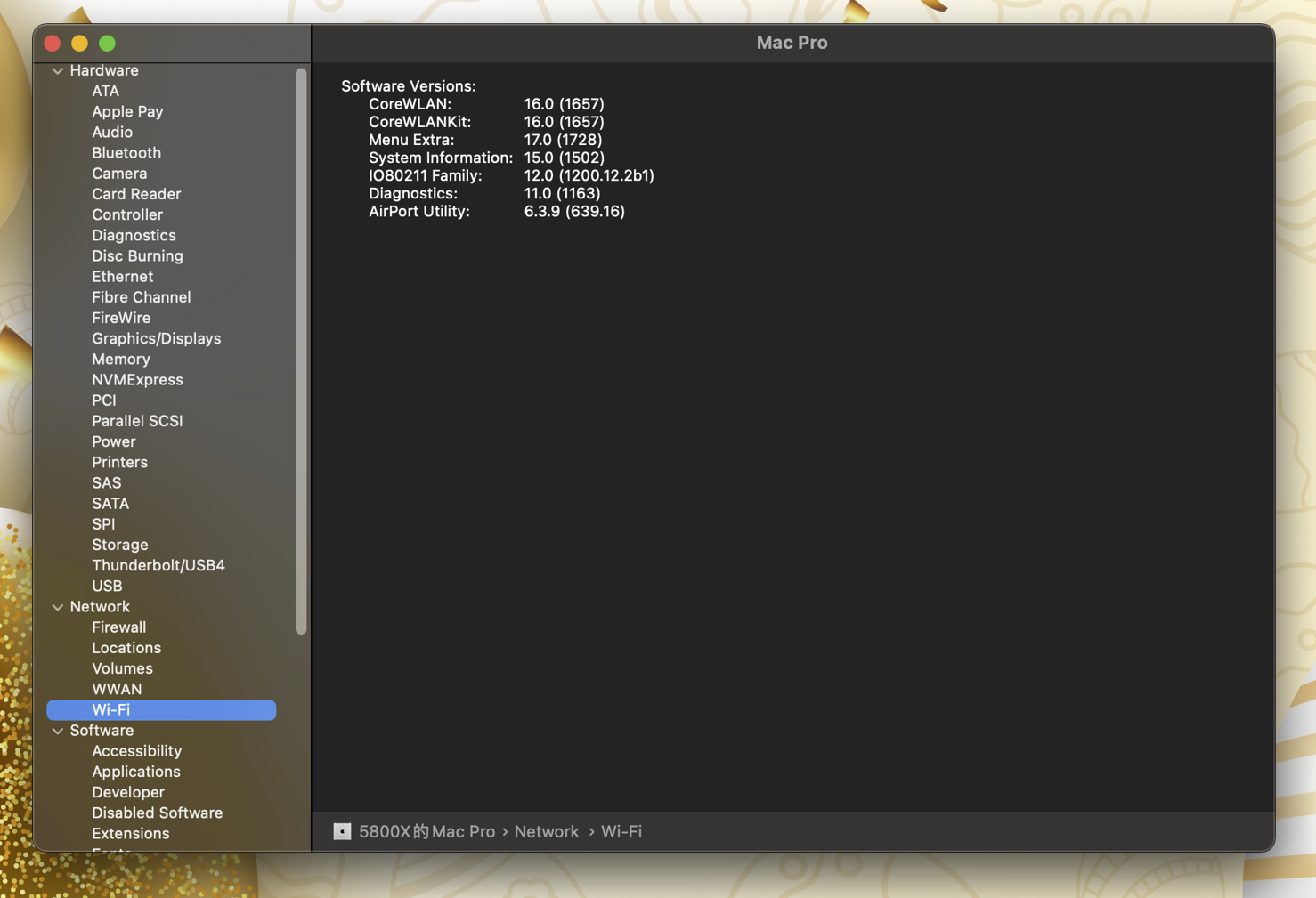Screen dimensions: 1316x898
Task: Select Memory under Hardware
Action: [120, 360]
